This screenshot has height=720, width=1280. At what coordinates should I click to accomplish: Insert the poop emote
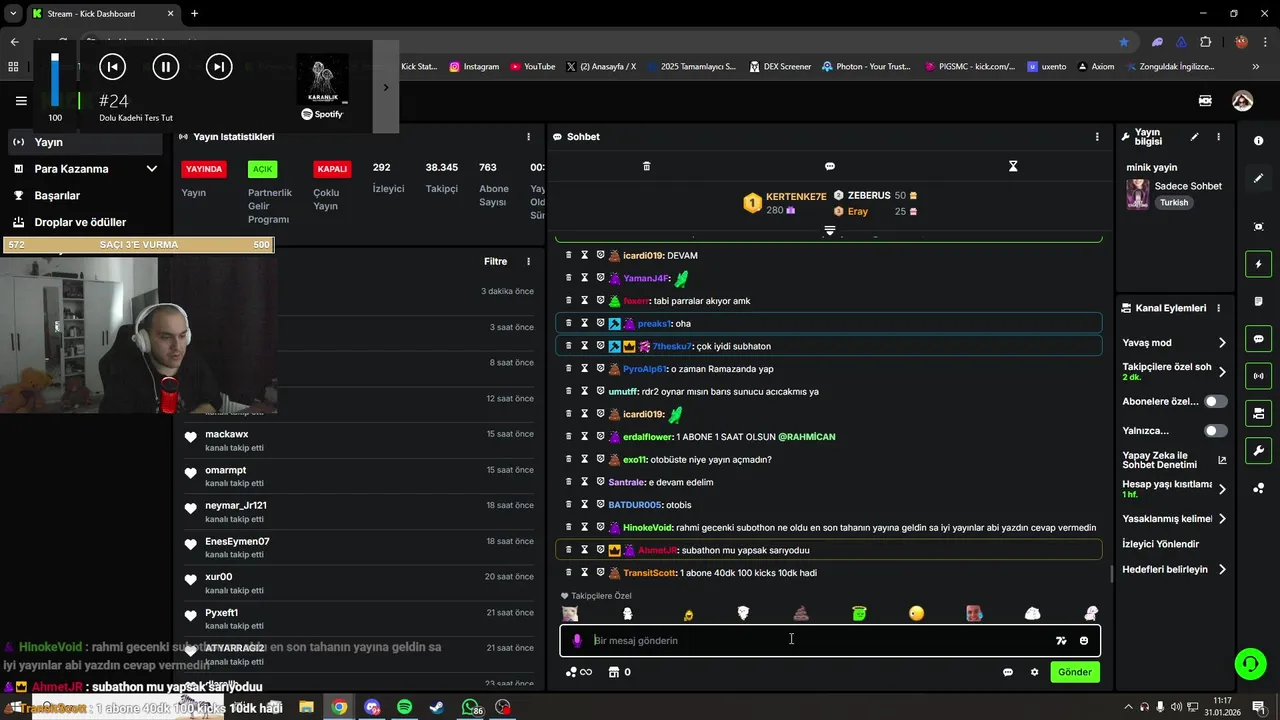coord(801,613)
